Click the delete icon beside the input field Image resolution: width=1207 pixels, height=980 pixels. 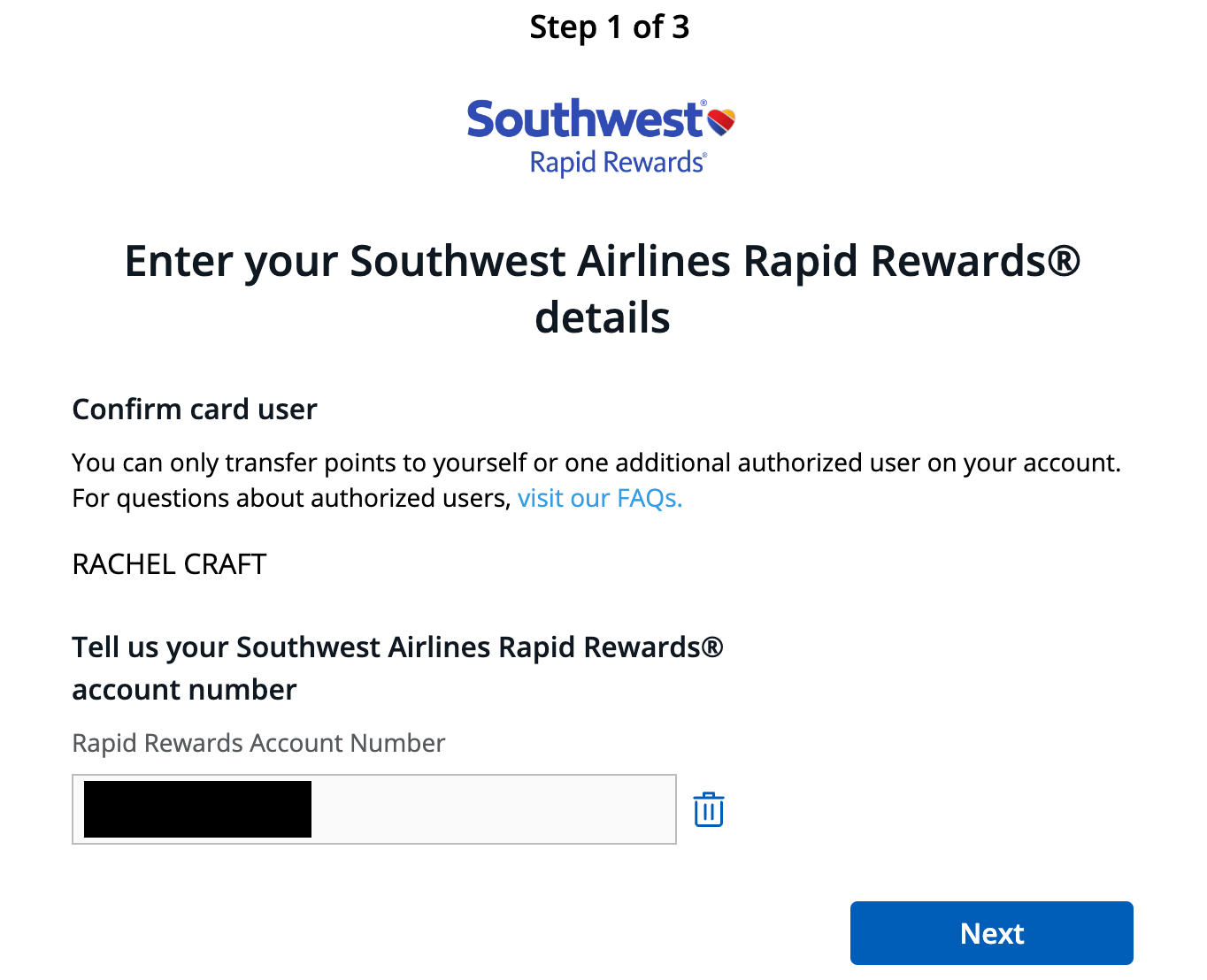707,808
